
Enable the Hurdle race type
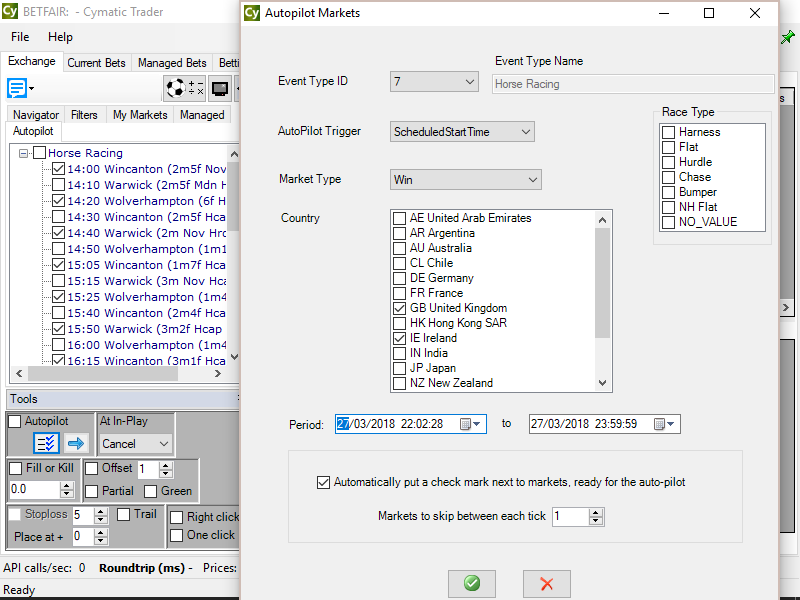[668, 162]
